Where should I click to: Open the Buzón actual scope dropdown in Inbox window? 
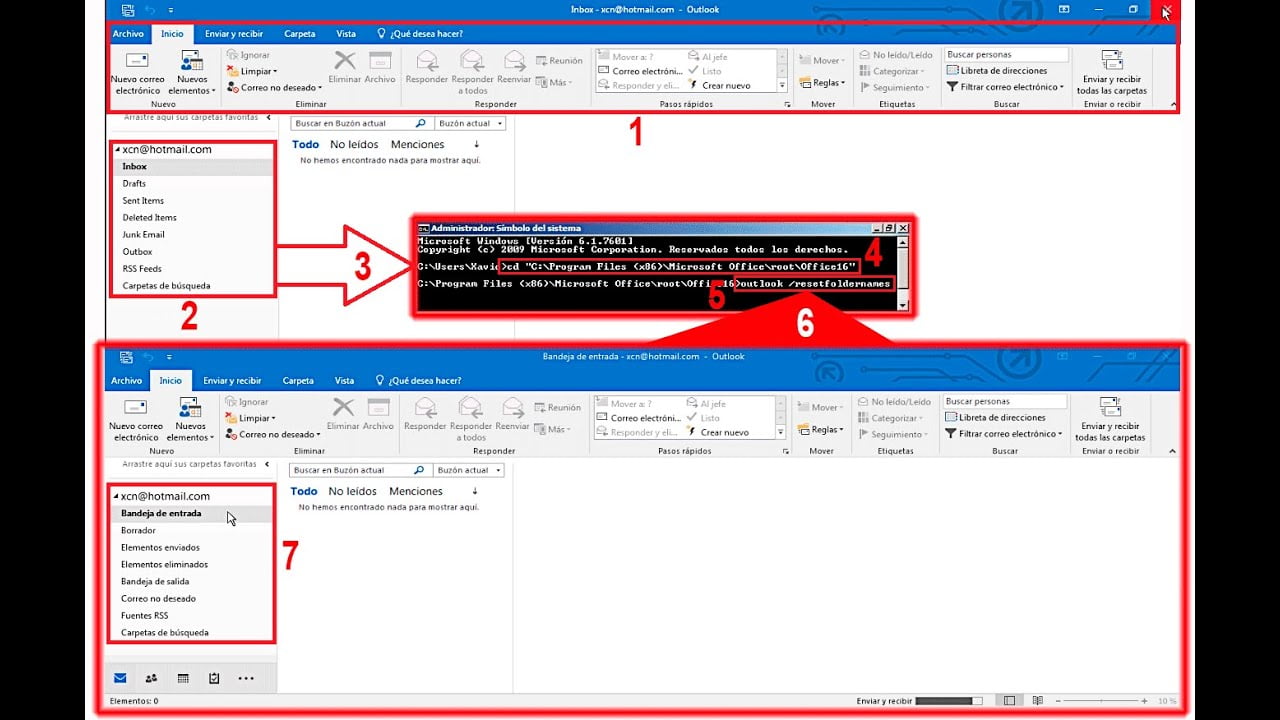tap(470, 123)
